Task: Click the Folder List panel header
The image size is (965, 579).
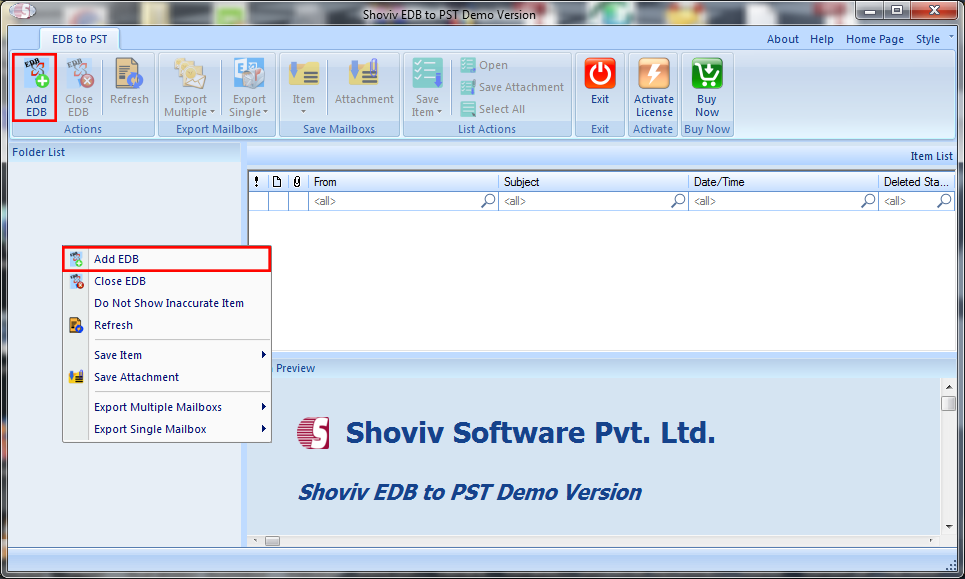Action: [124, 152]
